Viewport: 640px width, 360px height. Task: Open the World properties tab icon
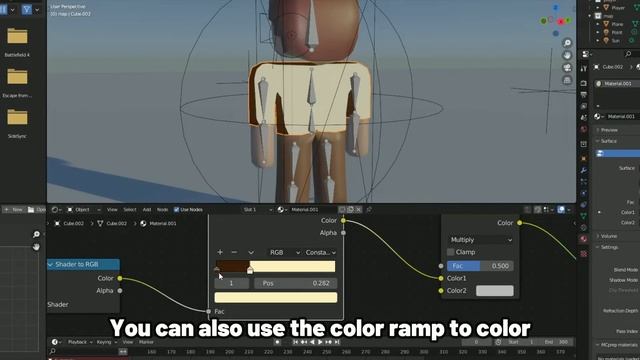[584, 129]
